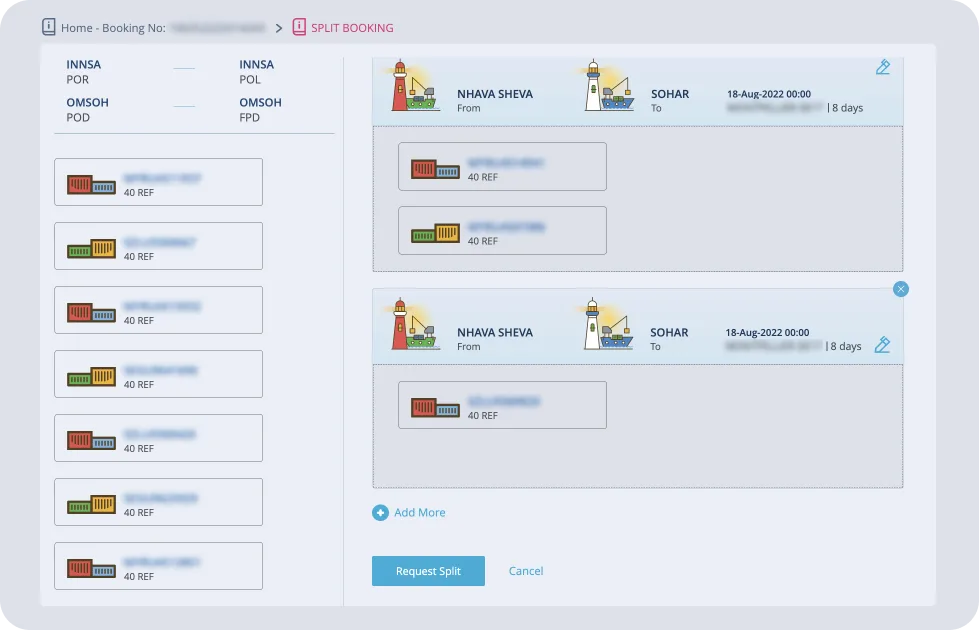Click the INNSA POR label

[84, 72]
